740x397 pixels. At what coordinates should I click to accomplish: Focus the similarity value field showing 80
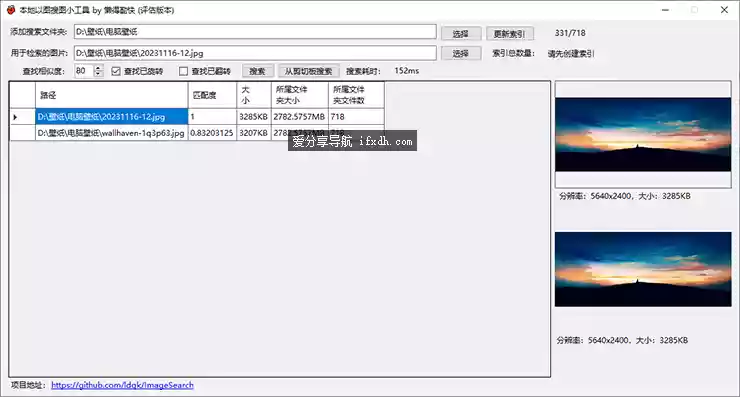(x=84, y=71)
